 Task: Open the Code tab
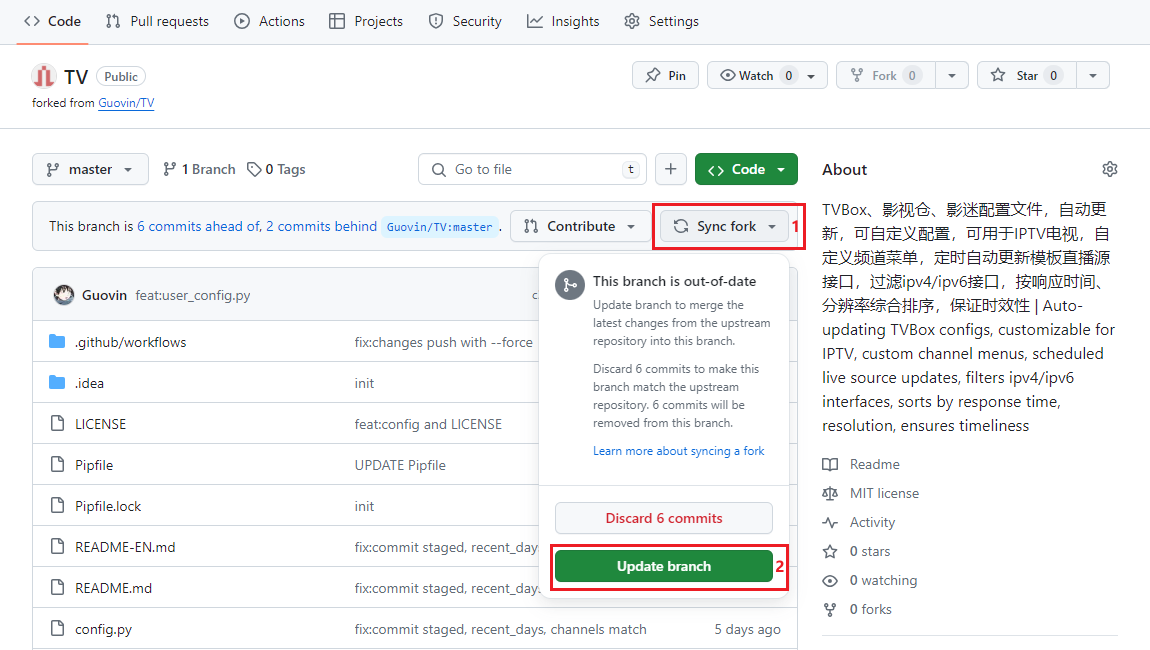[52, 21]
